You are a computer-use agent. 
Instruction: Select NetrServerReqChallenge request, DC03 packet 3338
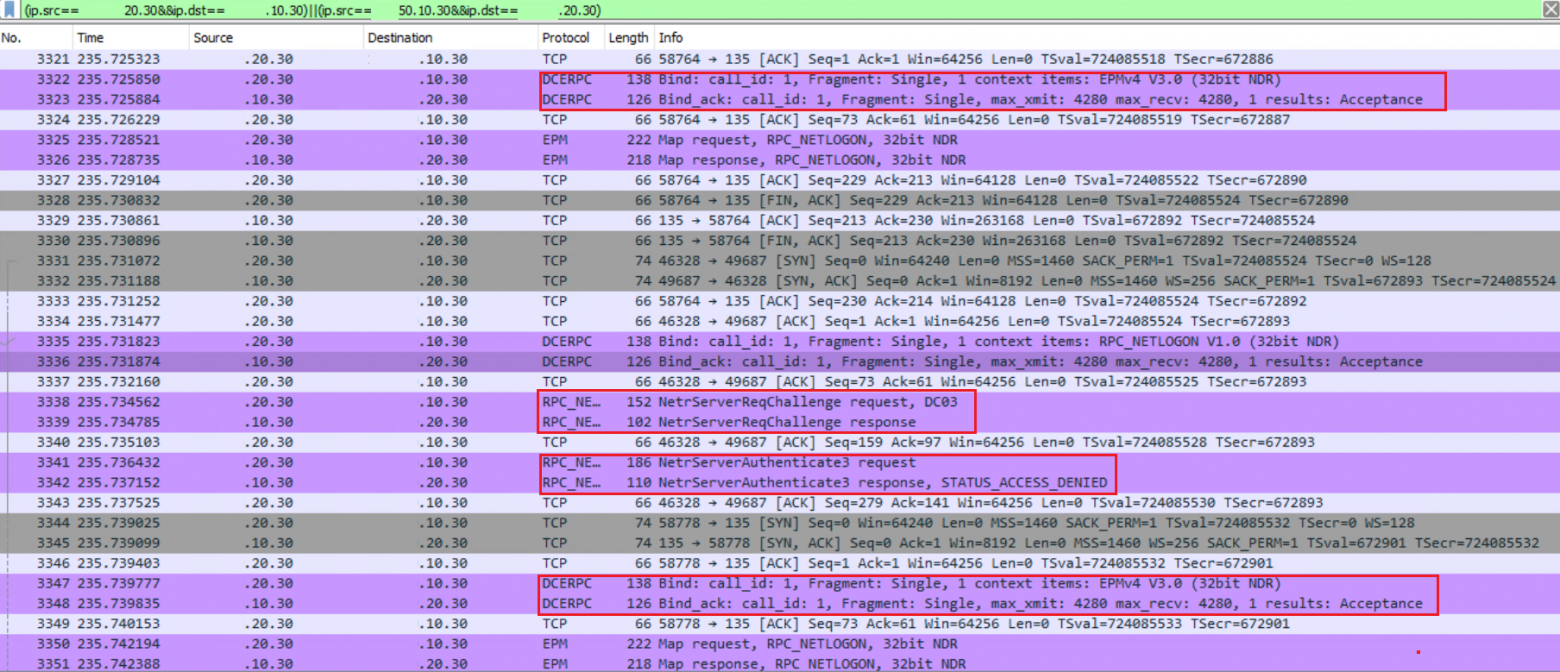(x=780, y=402)
